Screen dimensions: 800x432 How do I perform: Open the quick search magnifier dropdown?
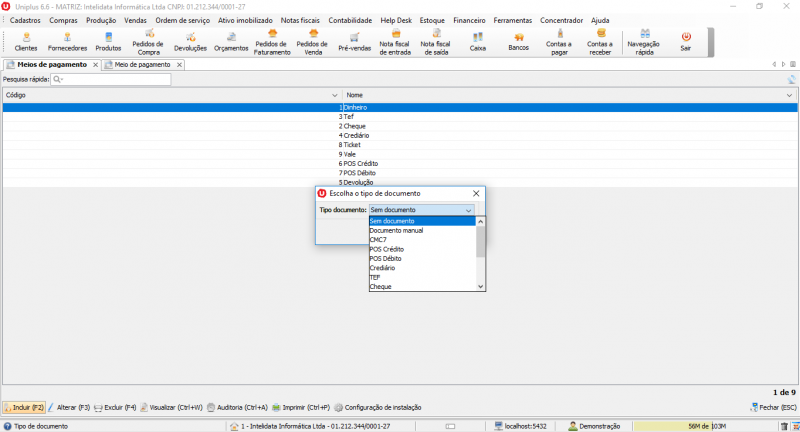[58, 79]
